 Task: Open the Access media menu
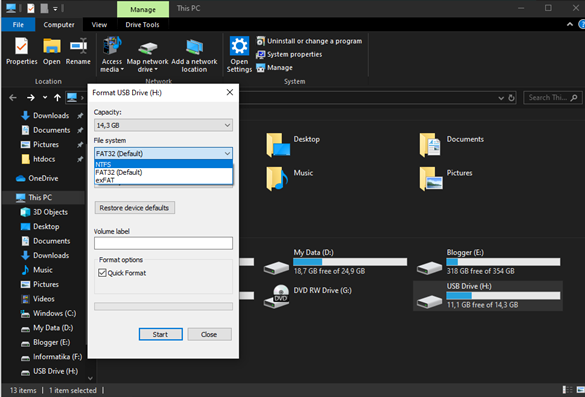coord(112,54)
